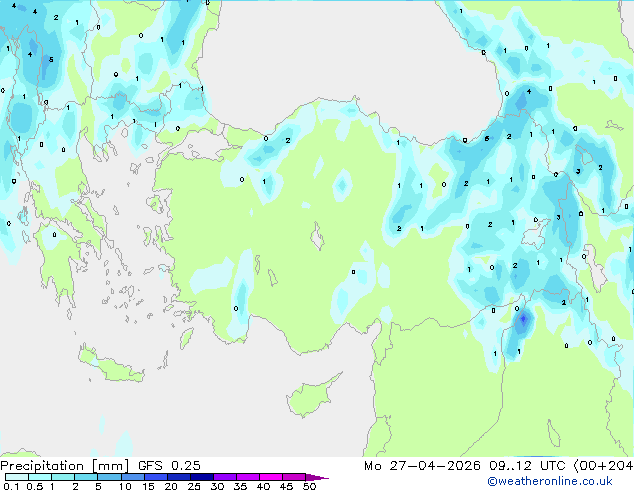Select the 2–5 mm legend color swatch
The height and width of the screenshot is (490, 634).
pyautogui.click(x=86, y=477)
